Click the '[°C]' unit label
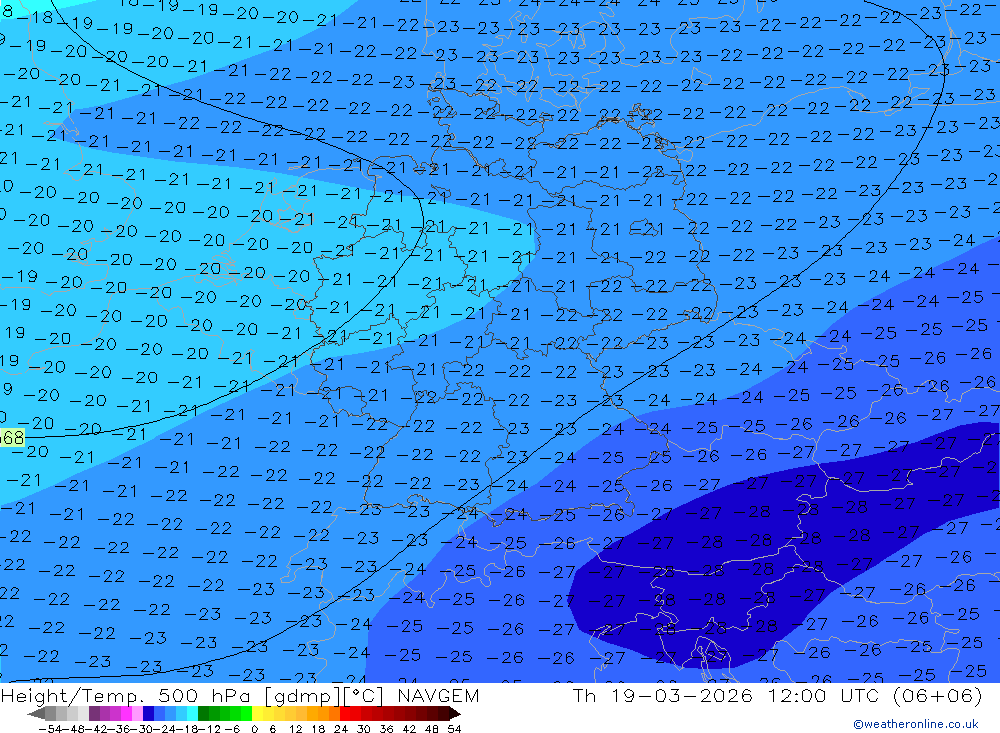 364,696
